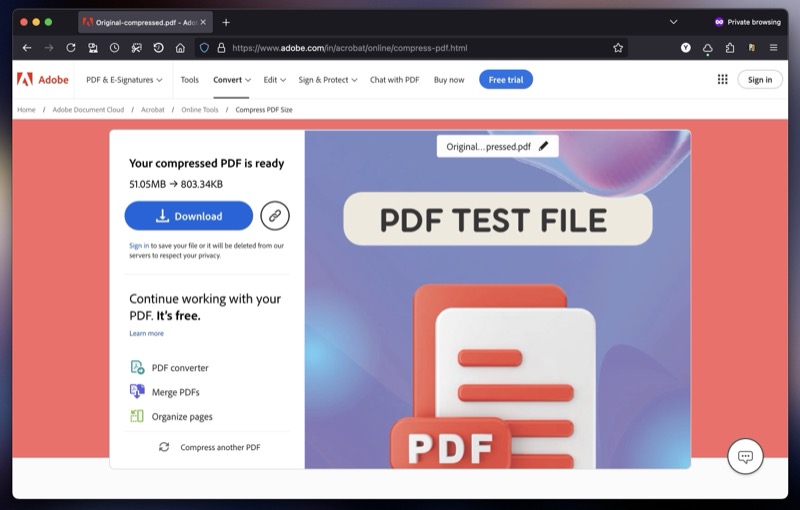This screenshot has height=510, width=800.
Task: Go back using the browser back arrow
Action: 27,48
